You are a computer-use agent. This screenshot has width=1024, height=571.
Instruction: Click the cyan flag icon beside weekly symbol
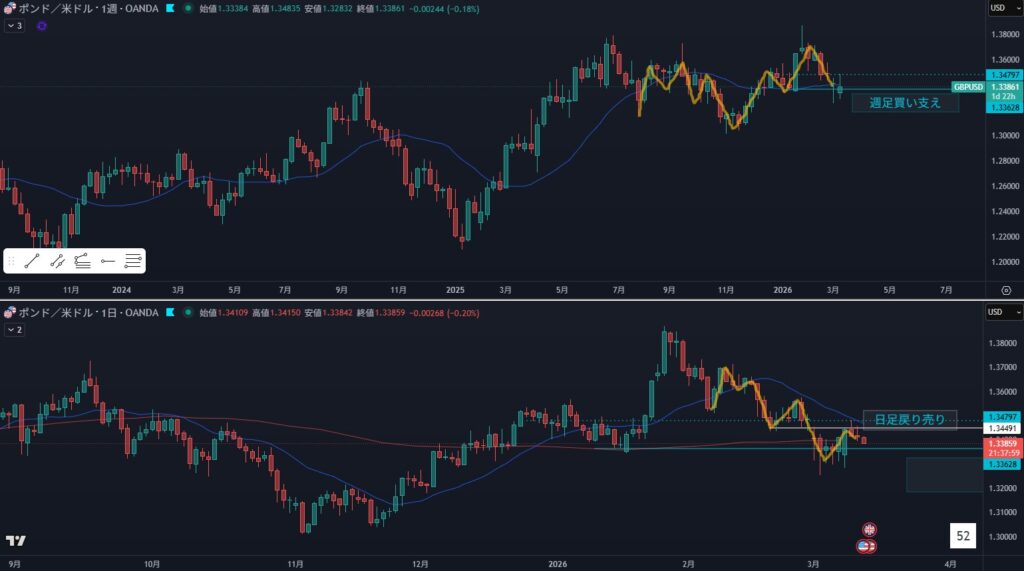coord(169,8)
